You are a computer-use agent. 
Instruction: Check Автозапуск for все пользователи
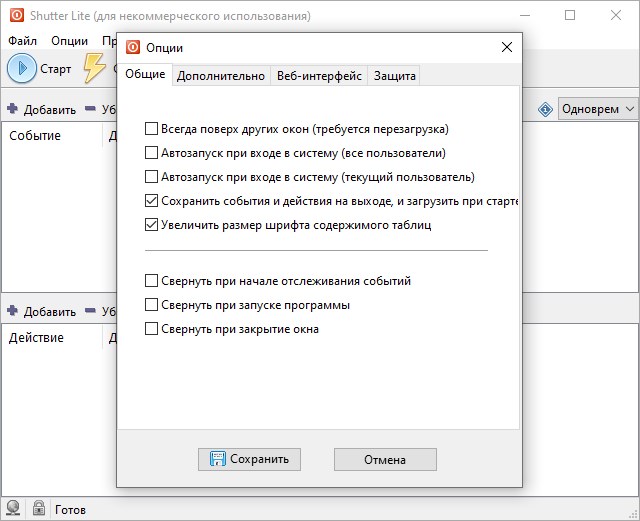point(151,153)
